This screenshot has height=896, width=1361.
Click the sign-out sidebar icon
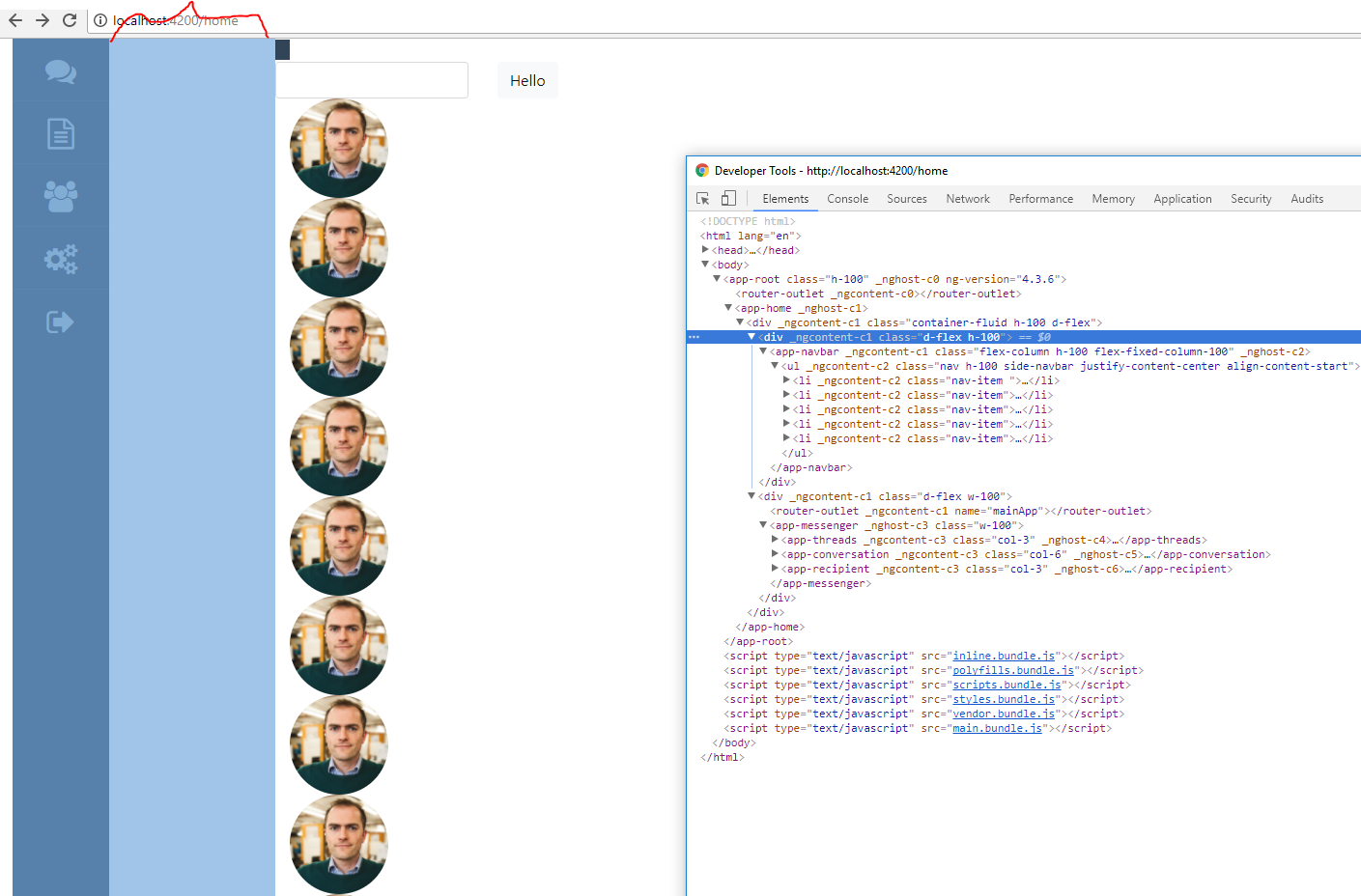click(x=61, y=322)
